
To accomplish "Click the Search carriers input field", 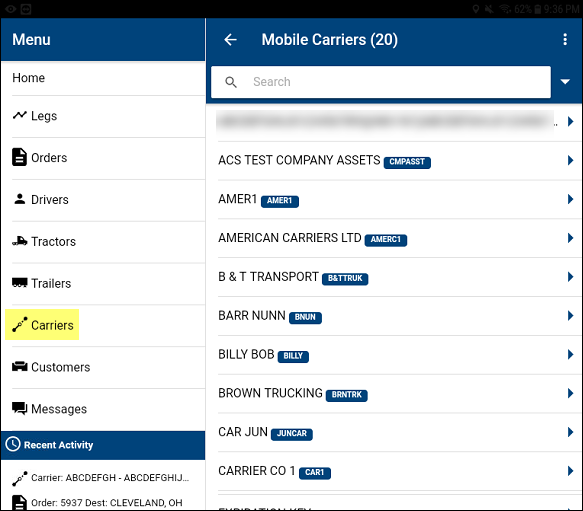I will pyautogui.click(x=381, y=82).
